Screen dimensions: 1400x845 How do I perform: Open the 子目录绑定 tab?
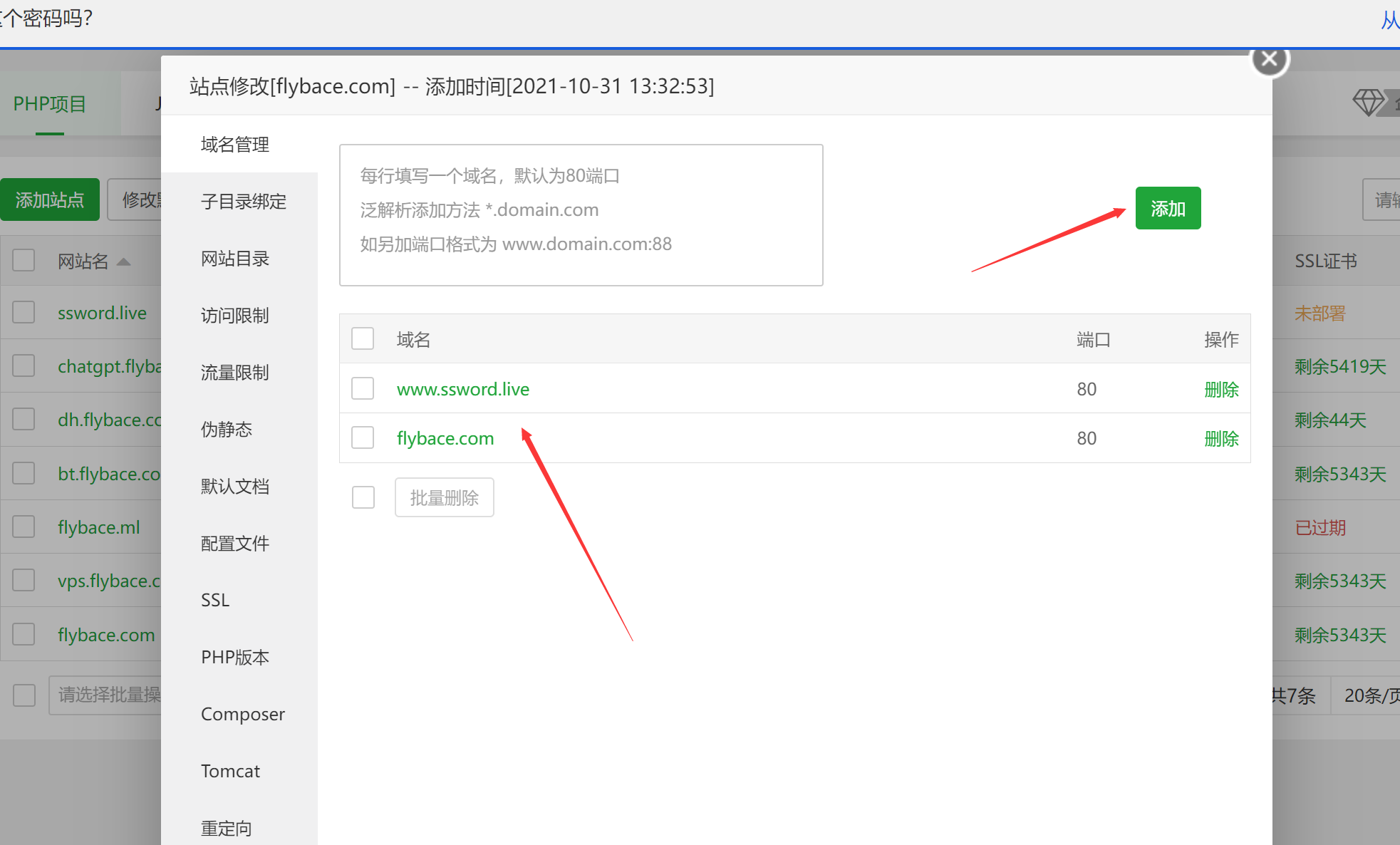point(243,202)
